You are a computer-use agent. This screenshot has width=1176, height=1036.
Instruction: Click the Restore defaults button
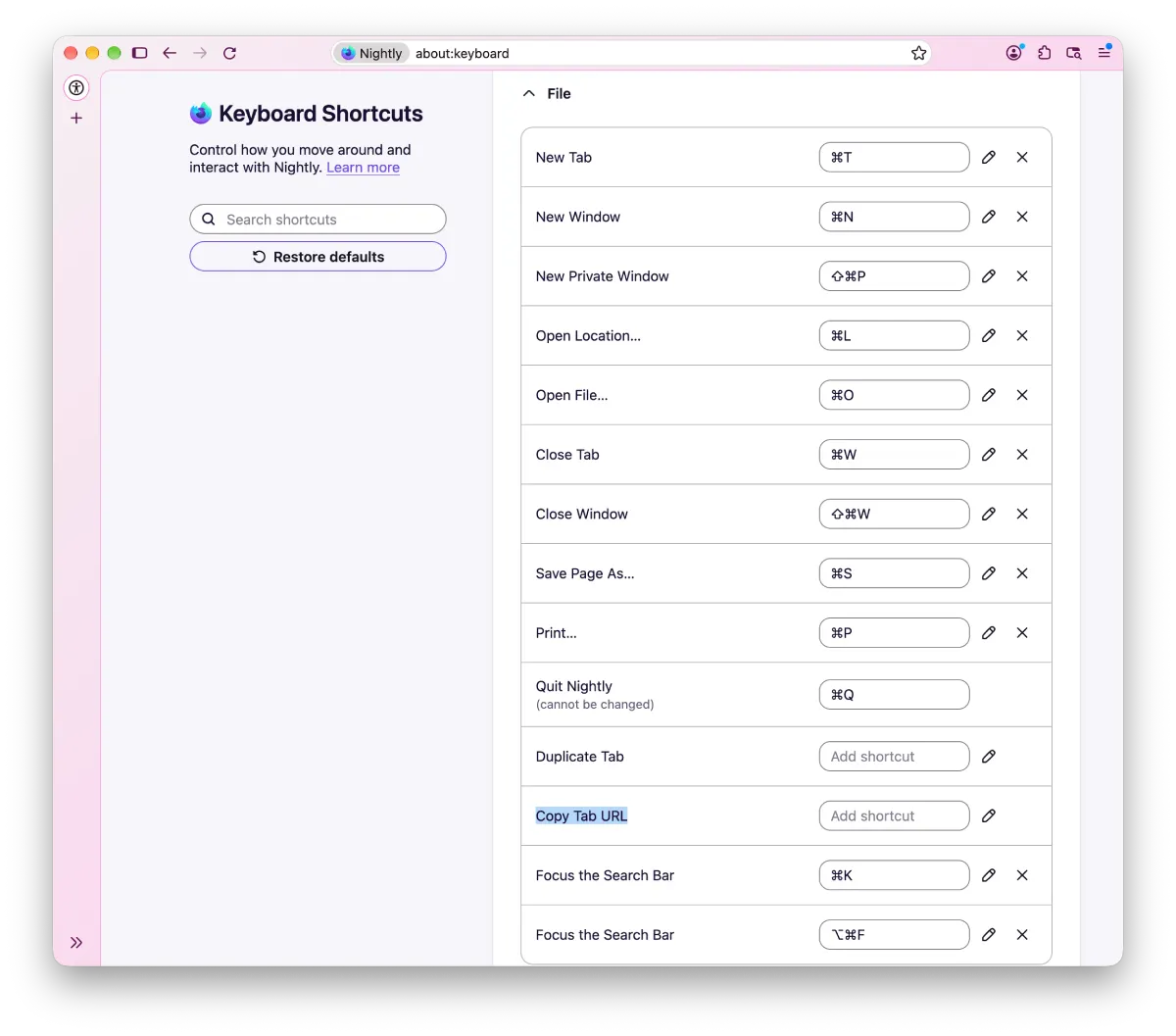318,257
